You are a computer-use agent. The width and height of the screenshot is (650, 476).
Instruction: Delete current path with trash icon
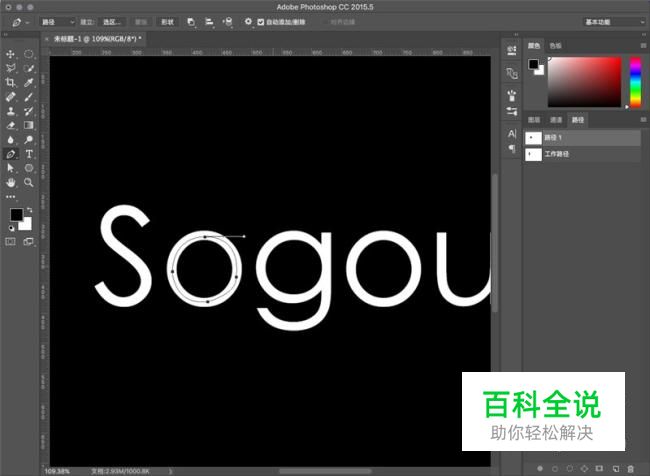click(631, 469)
